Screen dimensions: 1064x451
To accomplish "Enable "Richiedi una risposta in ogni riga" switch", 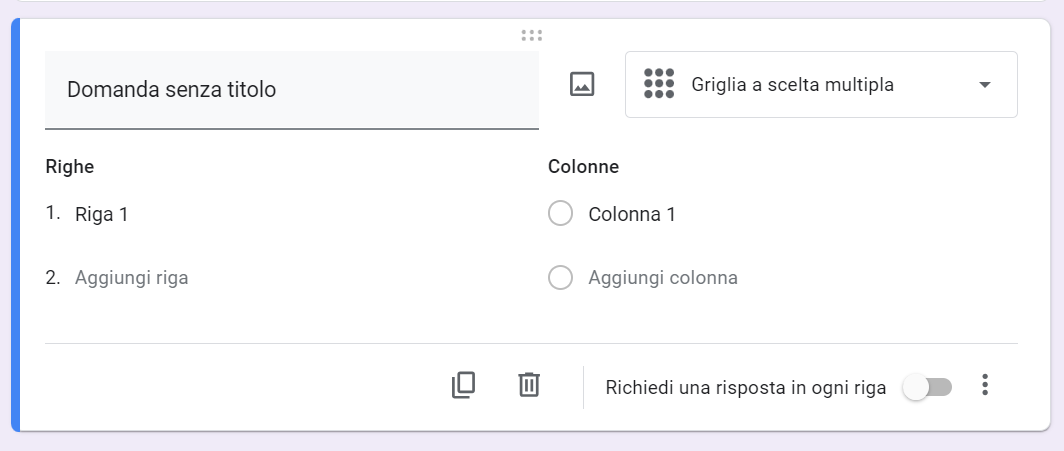I will tap(927, 387).
